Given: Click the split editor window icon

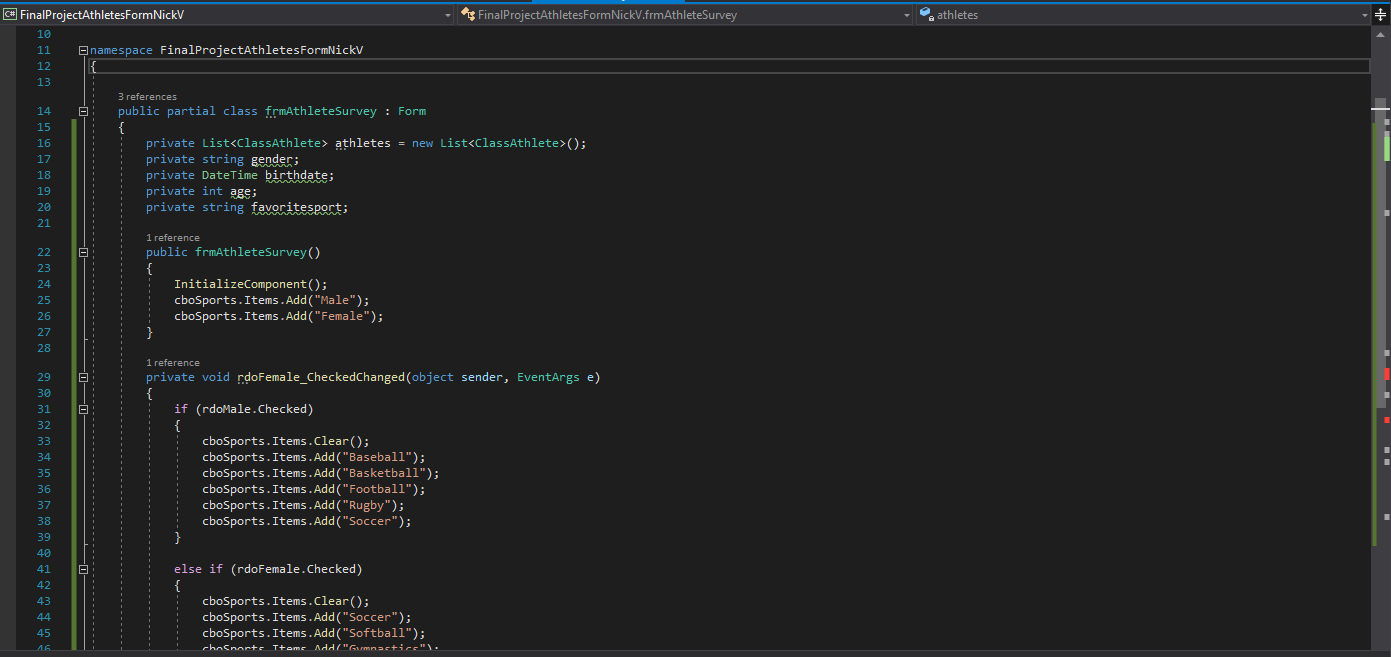Looking at the screenshot, I should coord(1381,14).
